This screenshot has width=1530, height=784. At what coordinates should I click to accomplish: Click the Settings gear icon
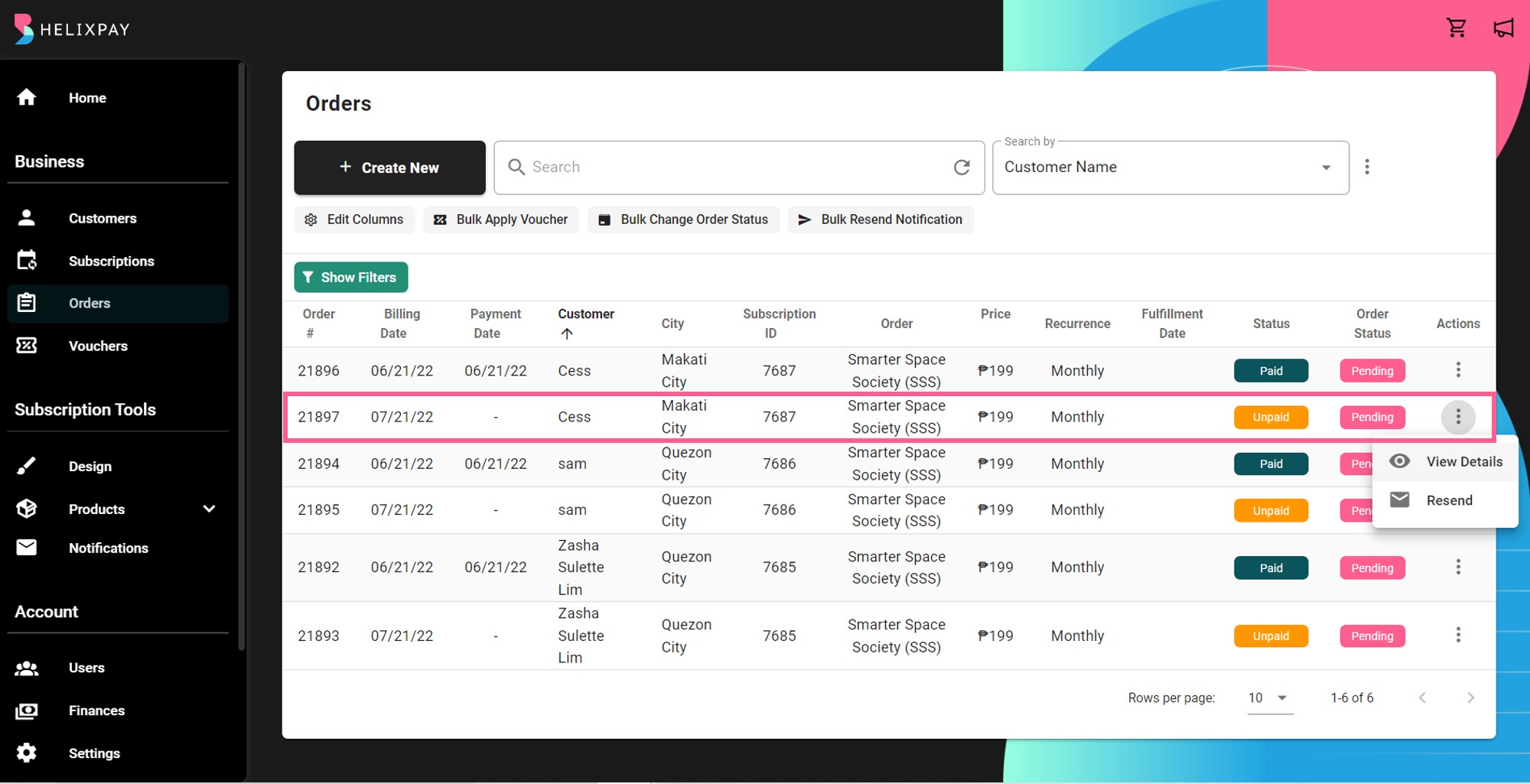pos(27,753)
